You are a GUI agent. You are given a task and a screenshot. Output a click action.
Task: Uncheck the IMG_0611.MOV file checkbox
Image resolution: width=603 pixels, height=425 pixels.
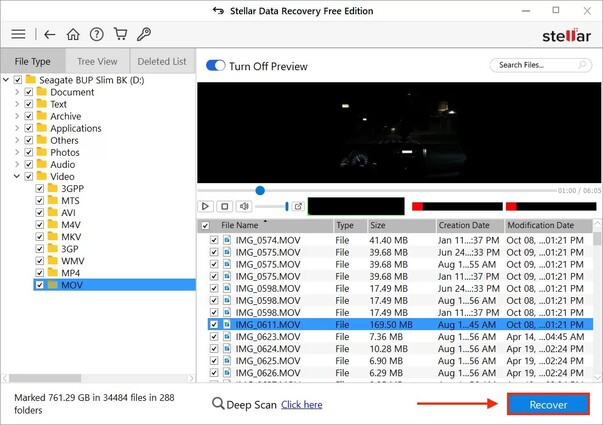(x=214, y=325)
